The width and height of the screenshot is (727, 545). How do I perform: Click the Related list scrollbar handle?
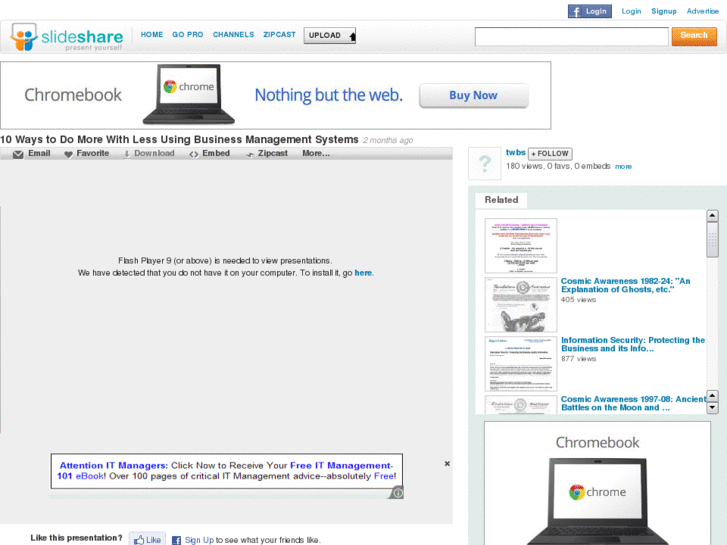[x=712, y=240]
